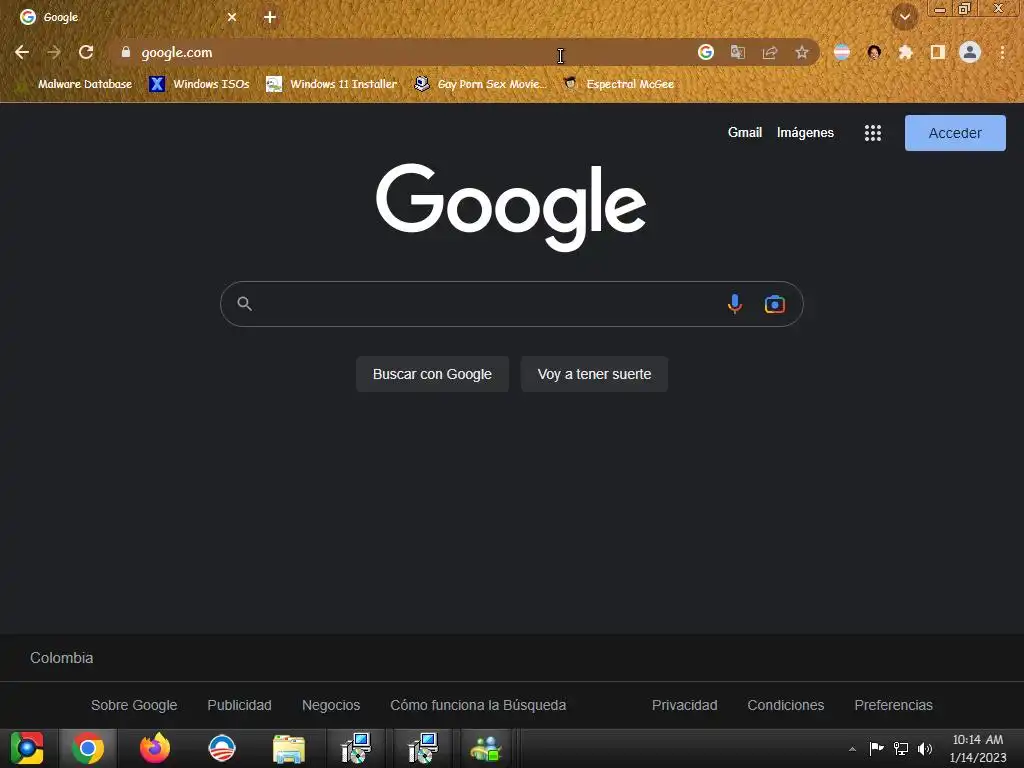This screenshot has height=768, width=1024.
Task: Click the Google icon in address bar
Action: (x=705, y=52)
